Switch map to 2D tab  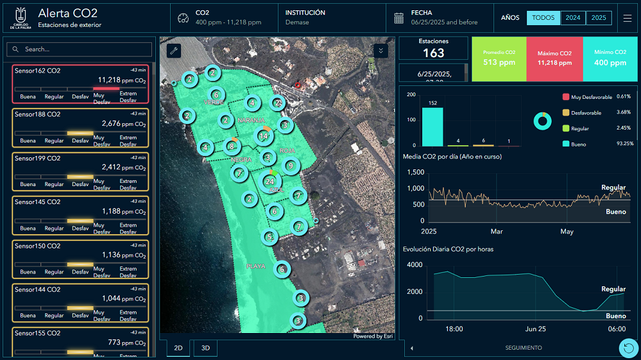point(178,348)
